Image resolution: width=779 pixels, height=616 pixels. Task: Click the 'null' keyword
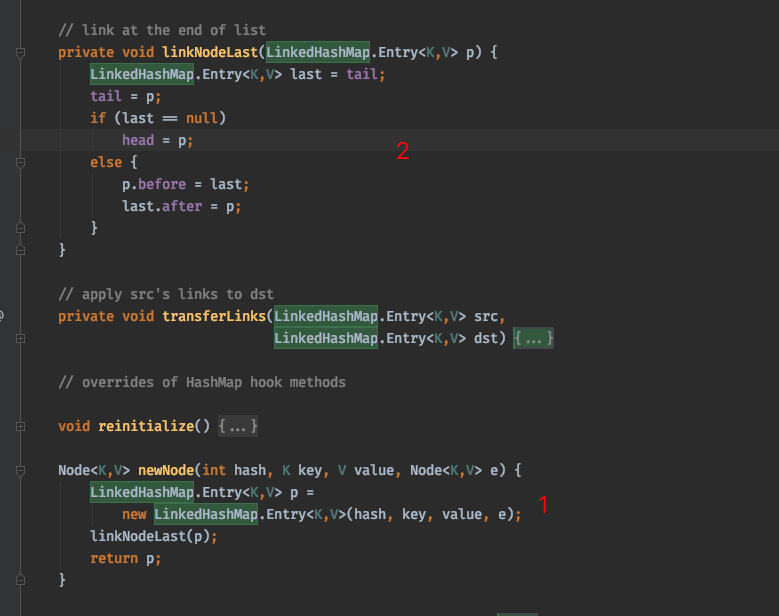coord(202,118)
